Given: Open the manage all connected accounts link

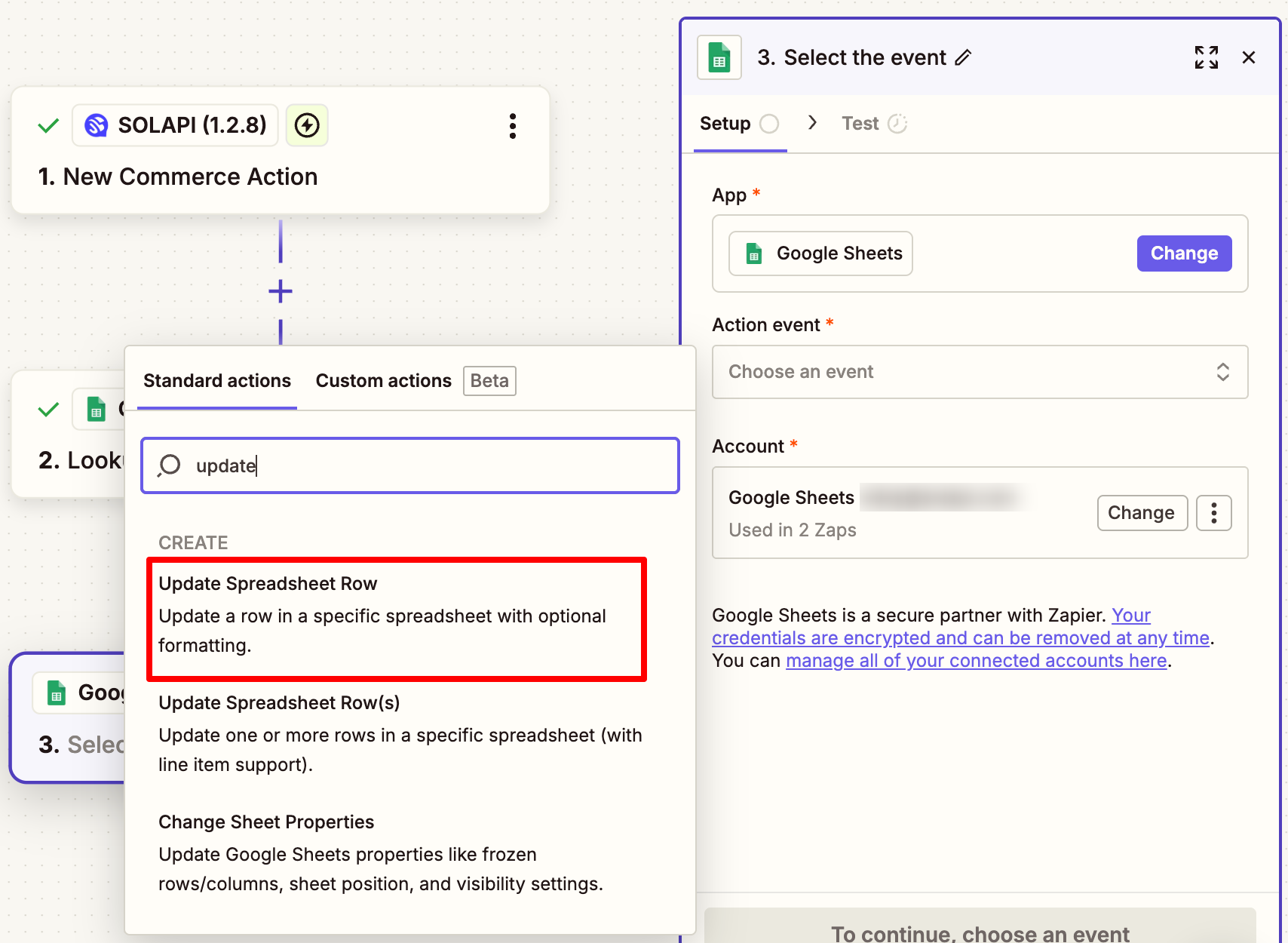Looking at the screenshot, I should pyautogui.click(x=977, y=661).
